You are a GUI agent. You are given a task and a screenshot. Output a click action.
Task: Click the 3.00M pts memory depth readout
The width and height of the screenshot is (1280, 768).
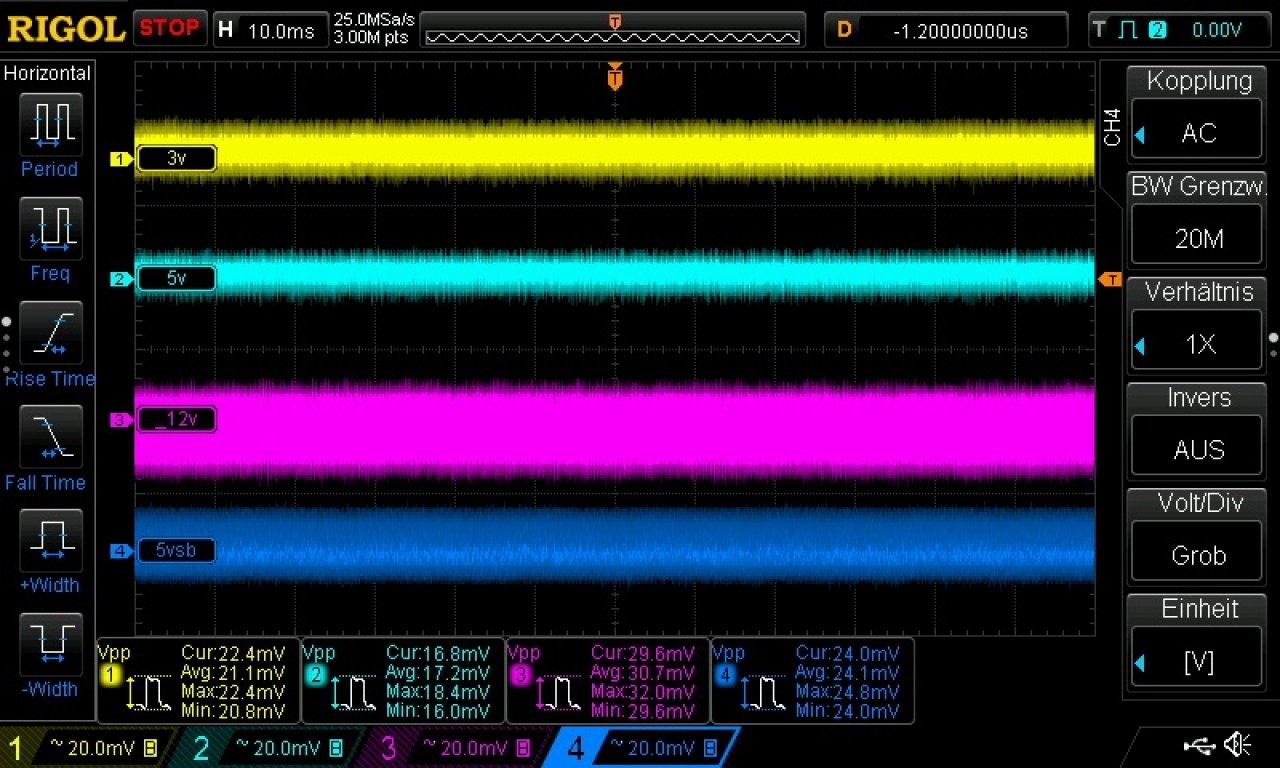coord(373,38)
